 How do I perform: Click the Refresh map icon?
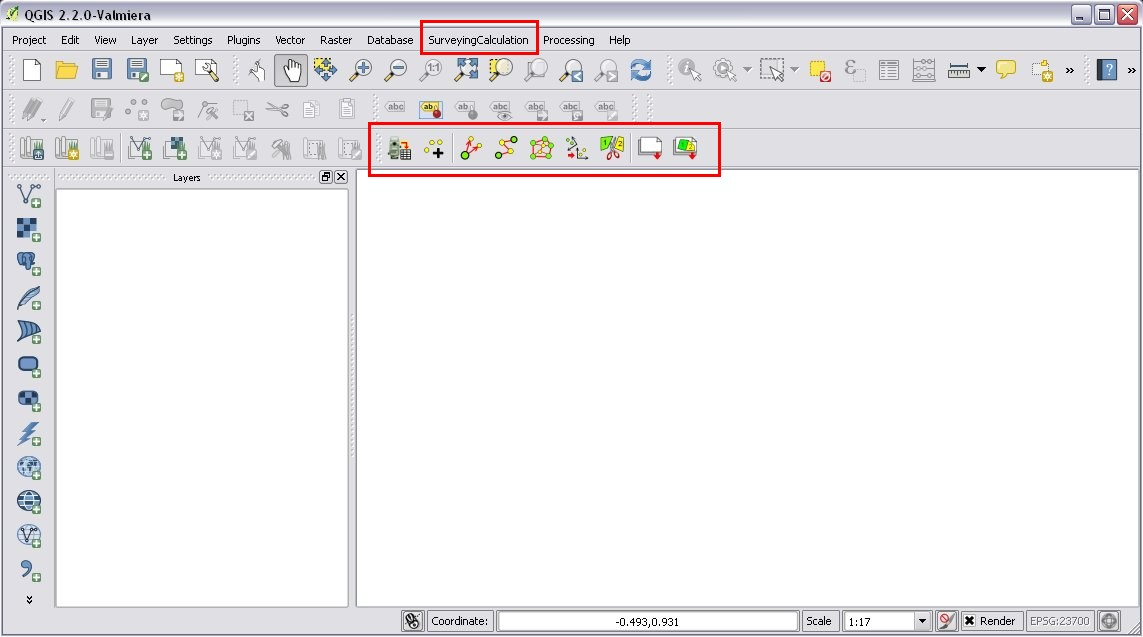pyautogui.click(x=640, y=70)
